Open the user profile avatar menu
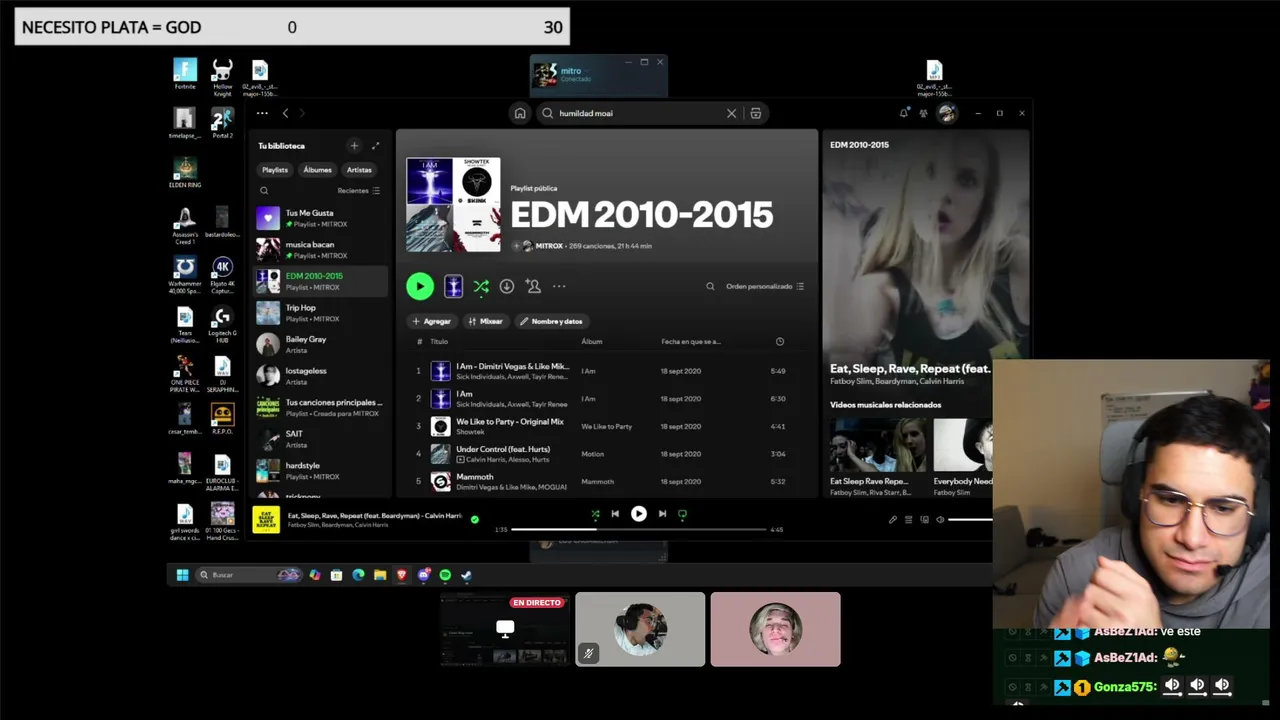 coord(947,113)
